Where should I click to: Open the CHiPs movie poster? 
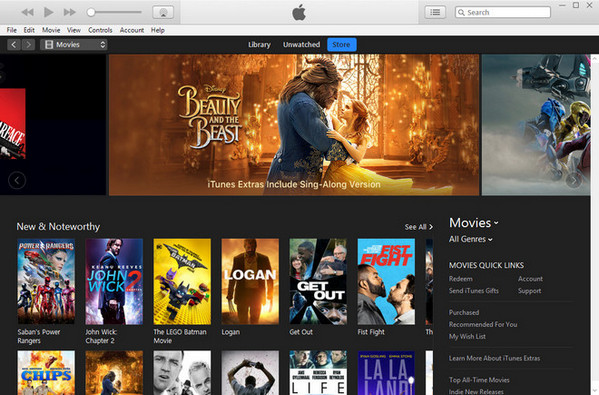pyautogui.click(x=46, y=373)
